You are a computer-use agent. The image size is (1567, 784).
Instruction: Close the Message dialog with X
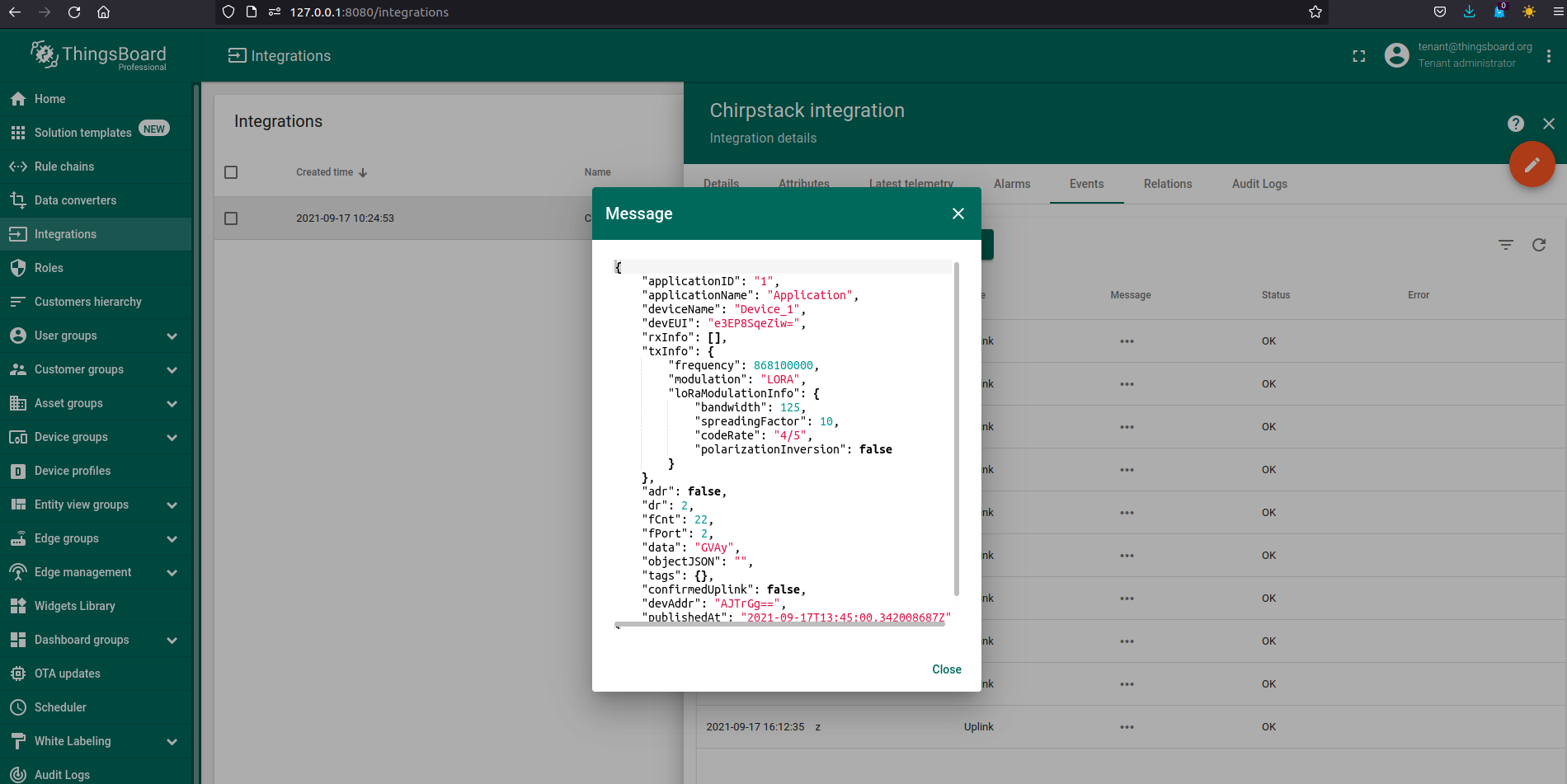[x=958, y=214]
